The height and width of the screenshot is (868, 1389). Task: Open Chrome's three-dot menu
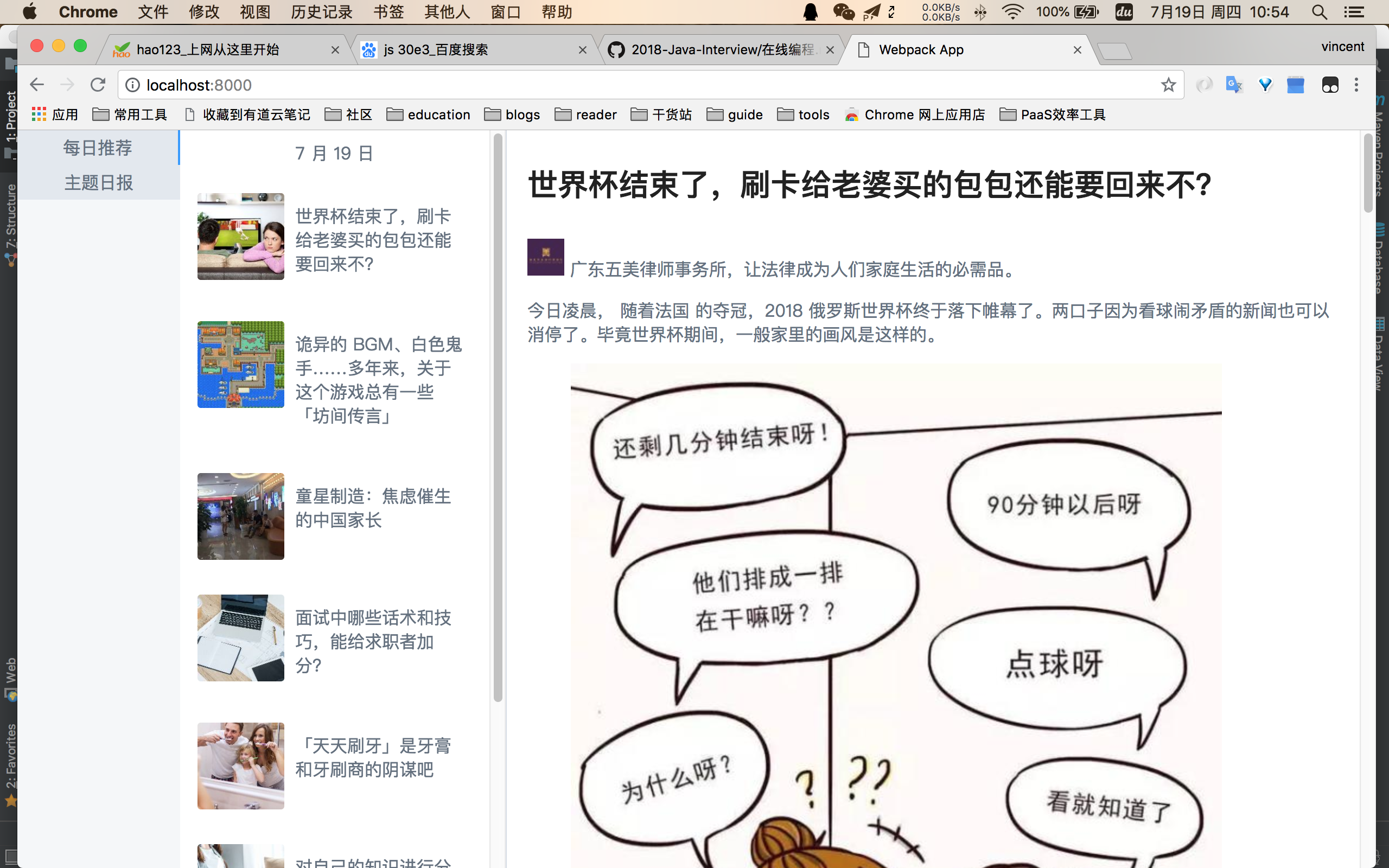point(1356,85)
